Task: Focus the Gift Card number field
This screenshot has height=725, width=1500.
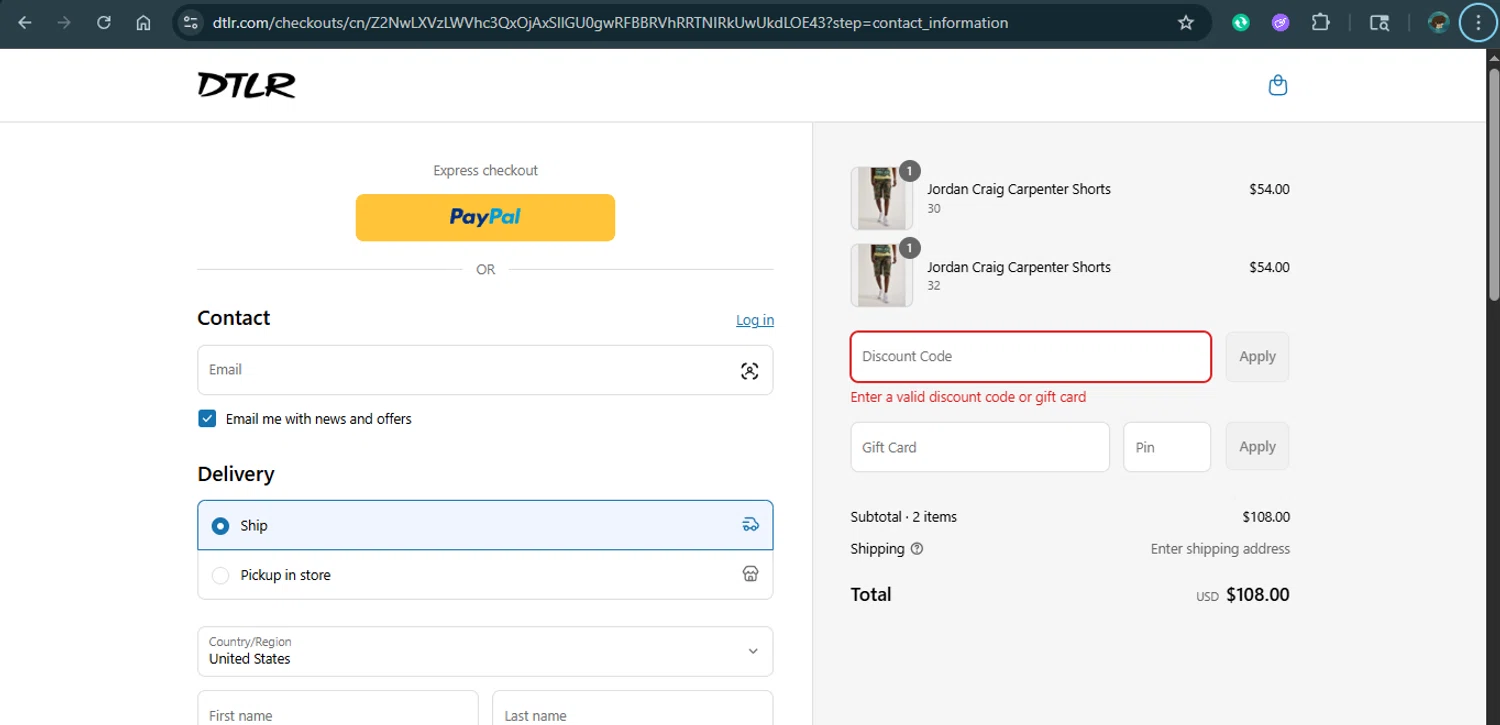Action: (980, 447)
